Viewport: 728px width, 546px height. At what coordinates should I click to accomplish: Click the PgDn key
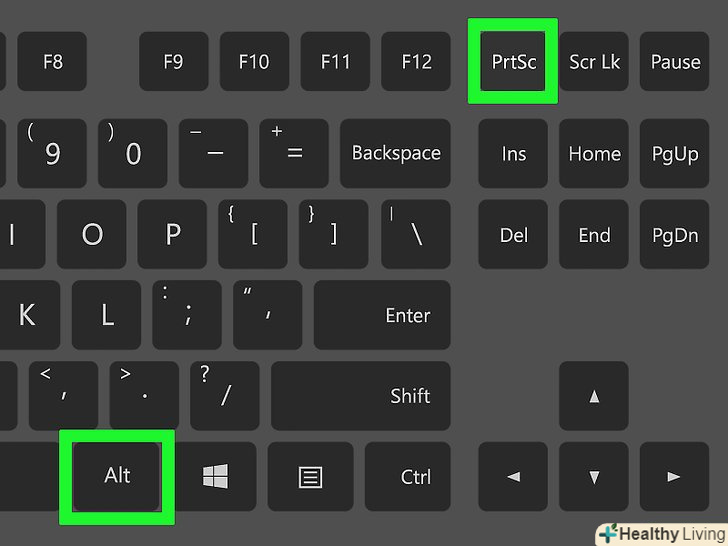tap(674, 234)
